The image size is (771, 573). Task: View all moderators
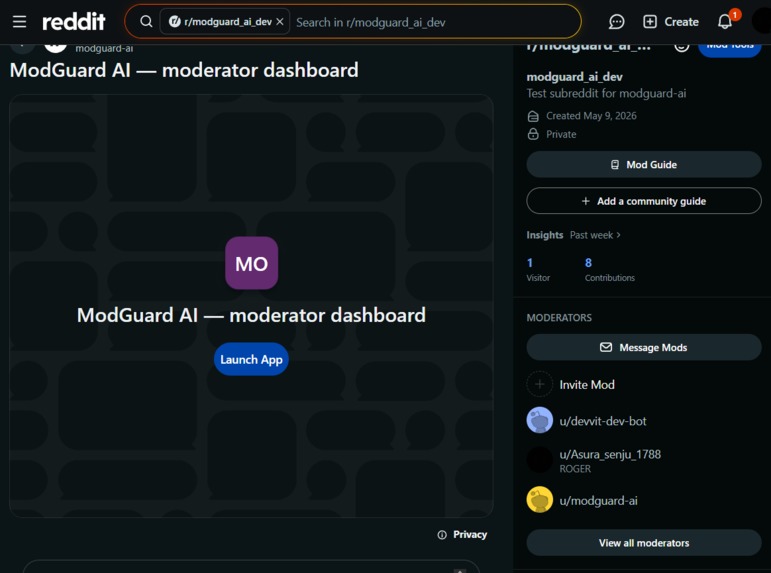pyautogui.click(x=644, y=543)
